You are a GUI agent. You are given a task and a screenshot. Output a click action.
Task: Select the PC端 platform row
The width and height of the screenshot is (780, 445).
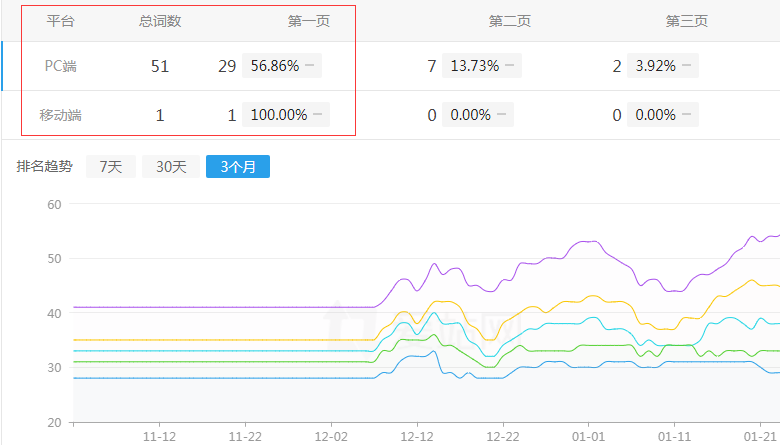pyautogui.click(x=61, y=66)
